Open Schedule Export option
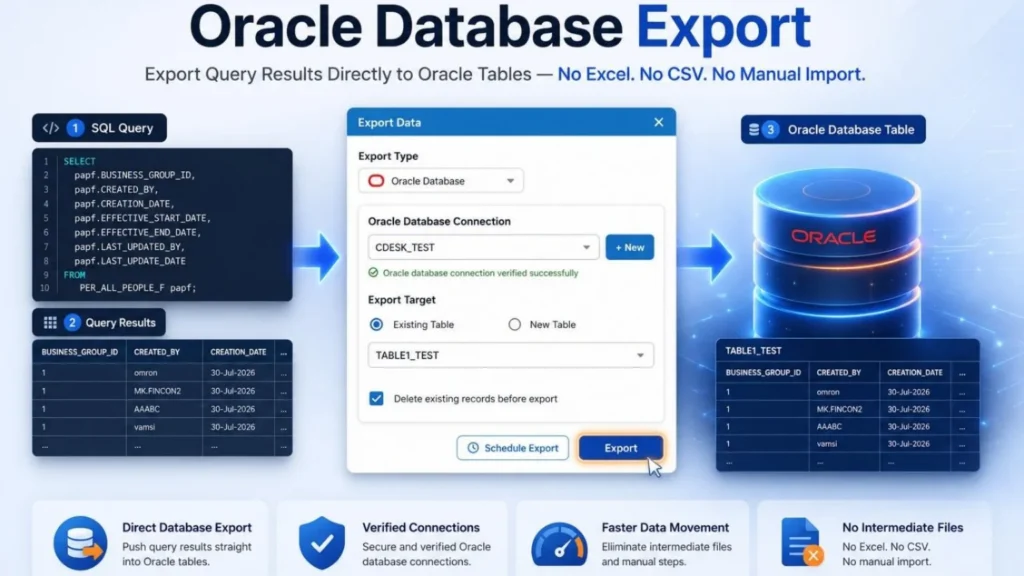This screenshot has height=576, width=1024. [513, 448]
